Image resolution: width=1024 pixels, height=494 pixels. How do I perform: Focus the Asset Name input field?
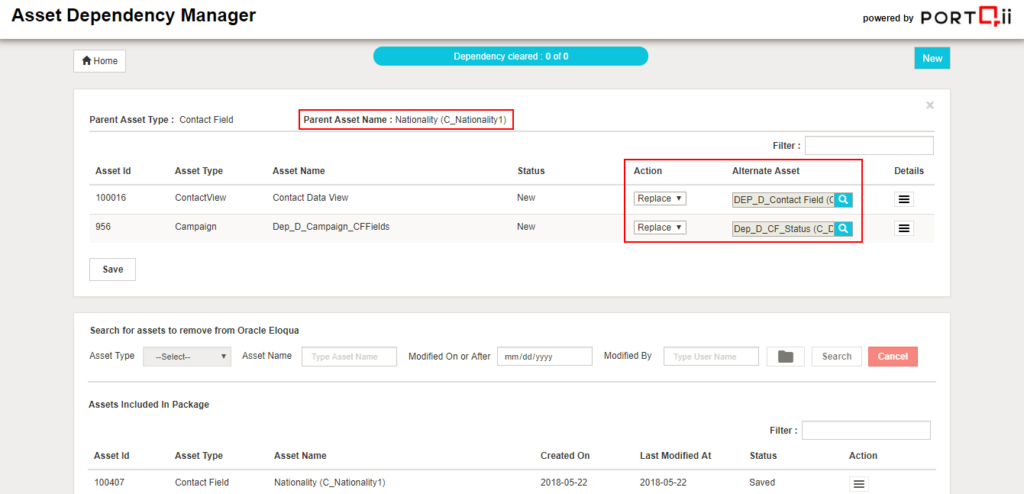click(x=349, y=356)
